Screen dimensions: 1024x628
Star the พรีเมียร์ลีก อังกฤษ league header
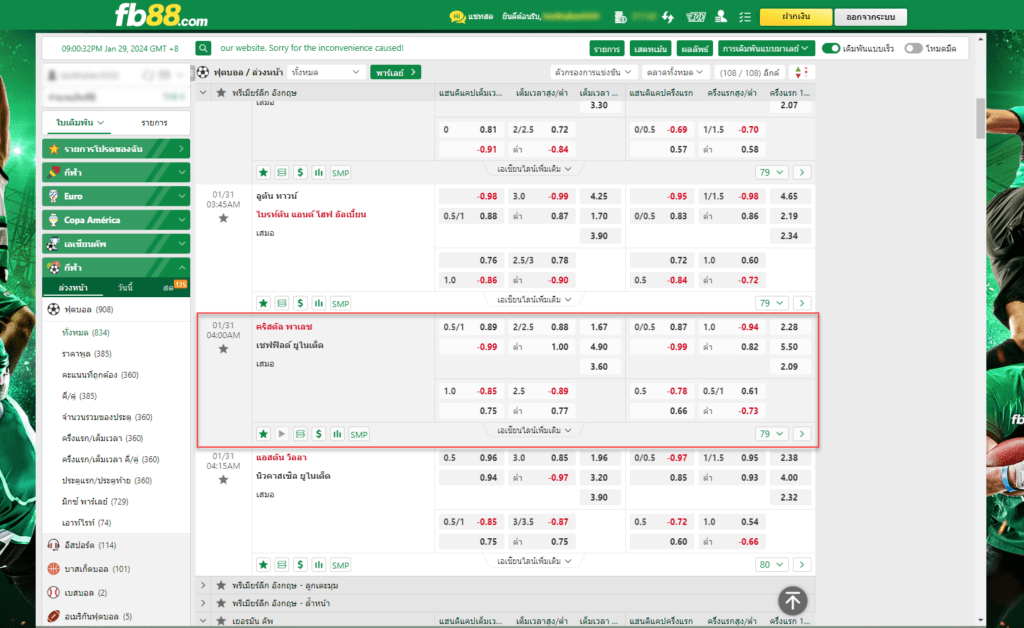[221, 93]
